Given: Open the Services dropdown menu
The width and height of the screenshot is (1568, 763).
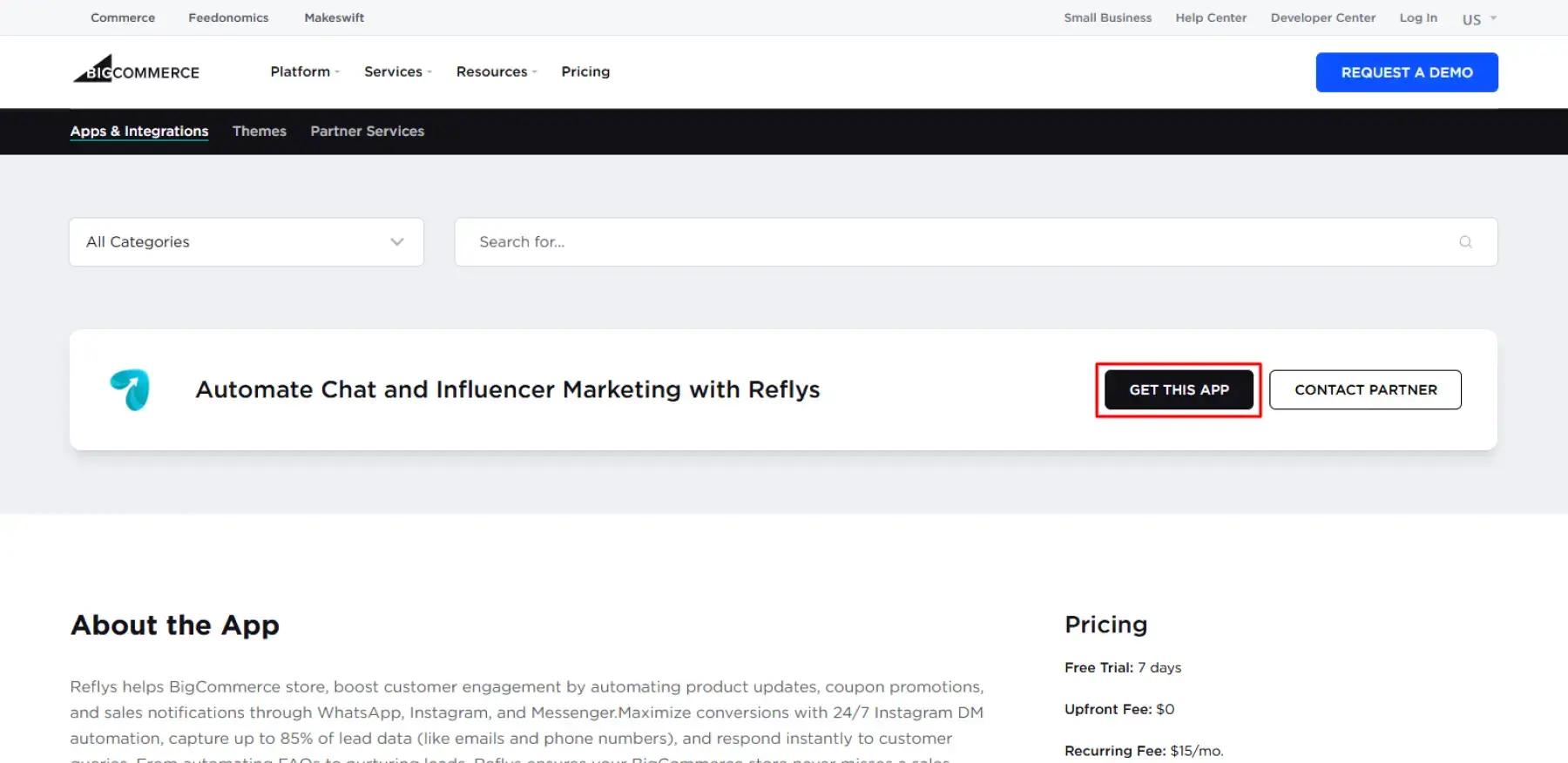Looking at the screenshot, I should (x=397, y=71).
